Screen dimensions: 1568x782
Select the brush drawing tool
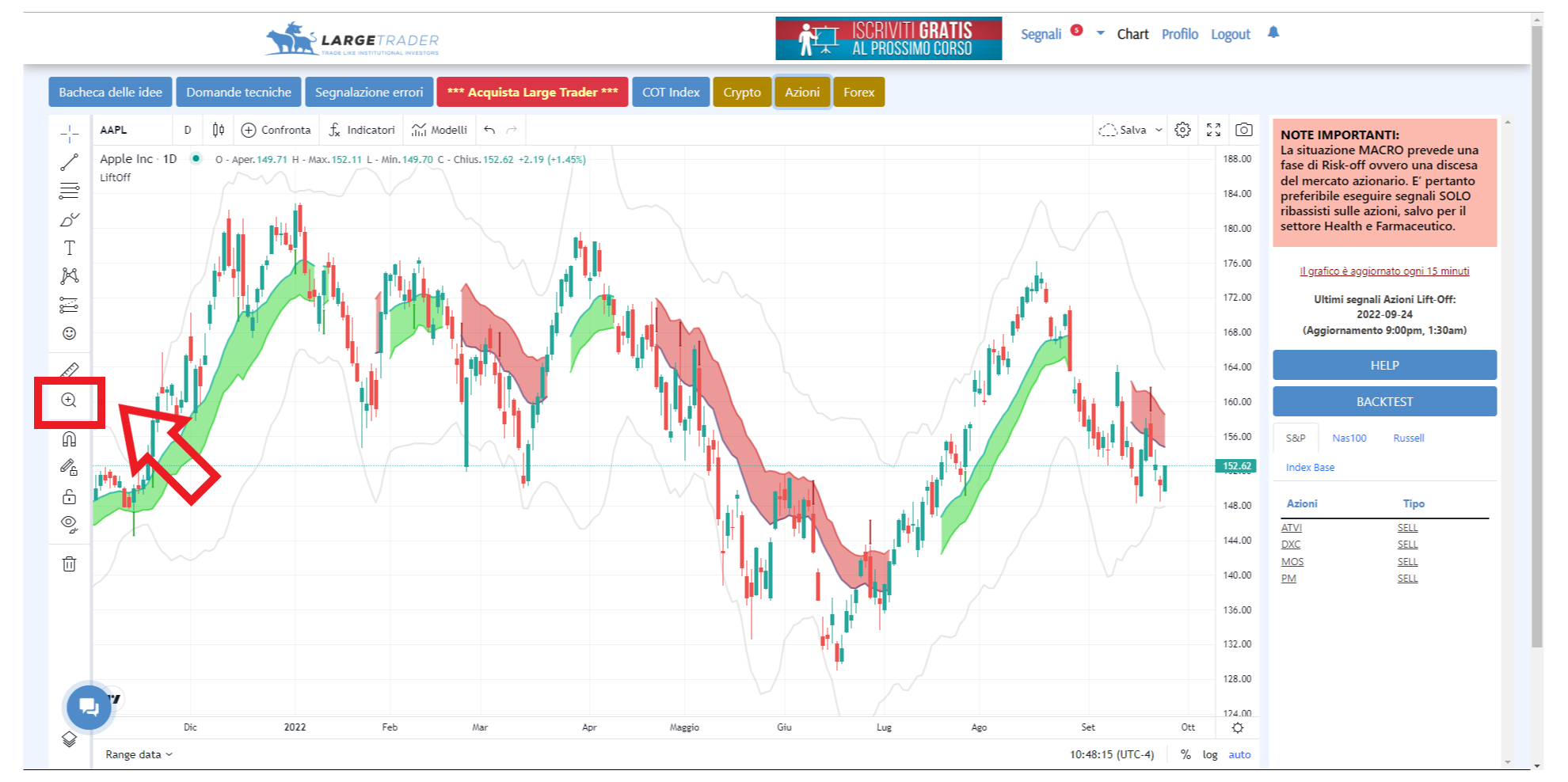tap(70, 219)
